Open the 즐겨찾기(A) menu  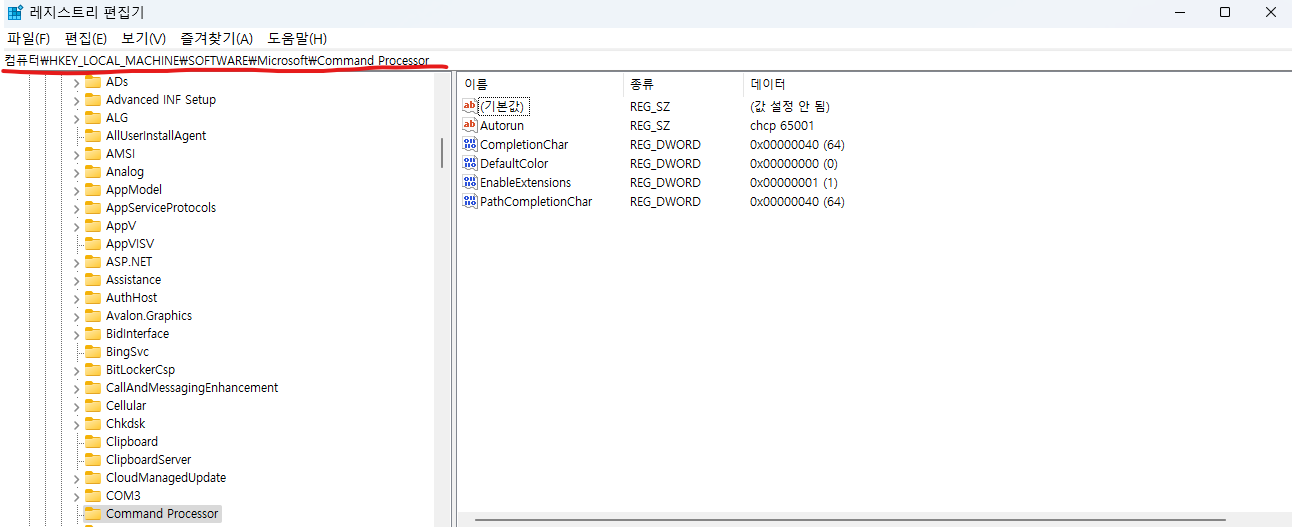216,38
